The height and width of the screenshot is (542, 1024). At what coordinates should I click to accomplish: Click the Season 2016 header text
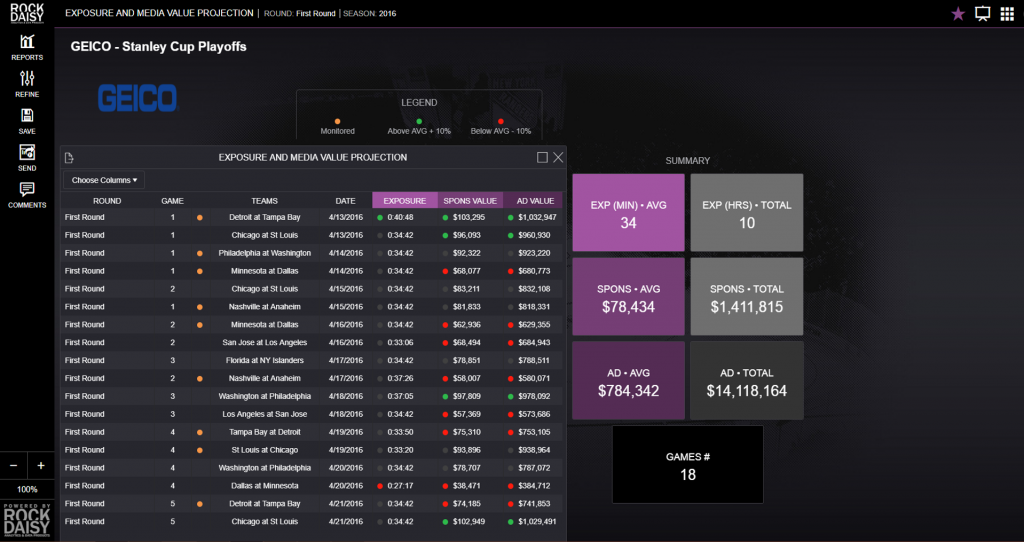tap(370, 13)
